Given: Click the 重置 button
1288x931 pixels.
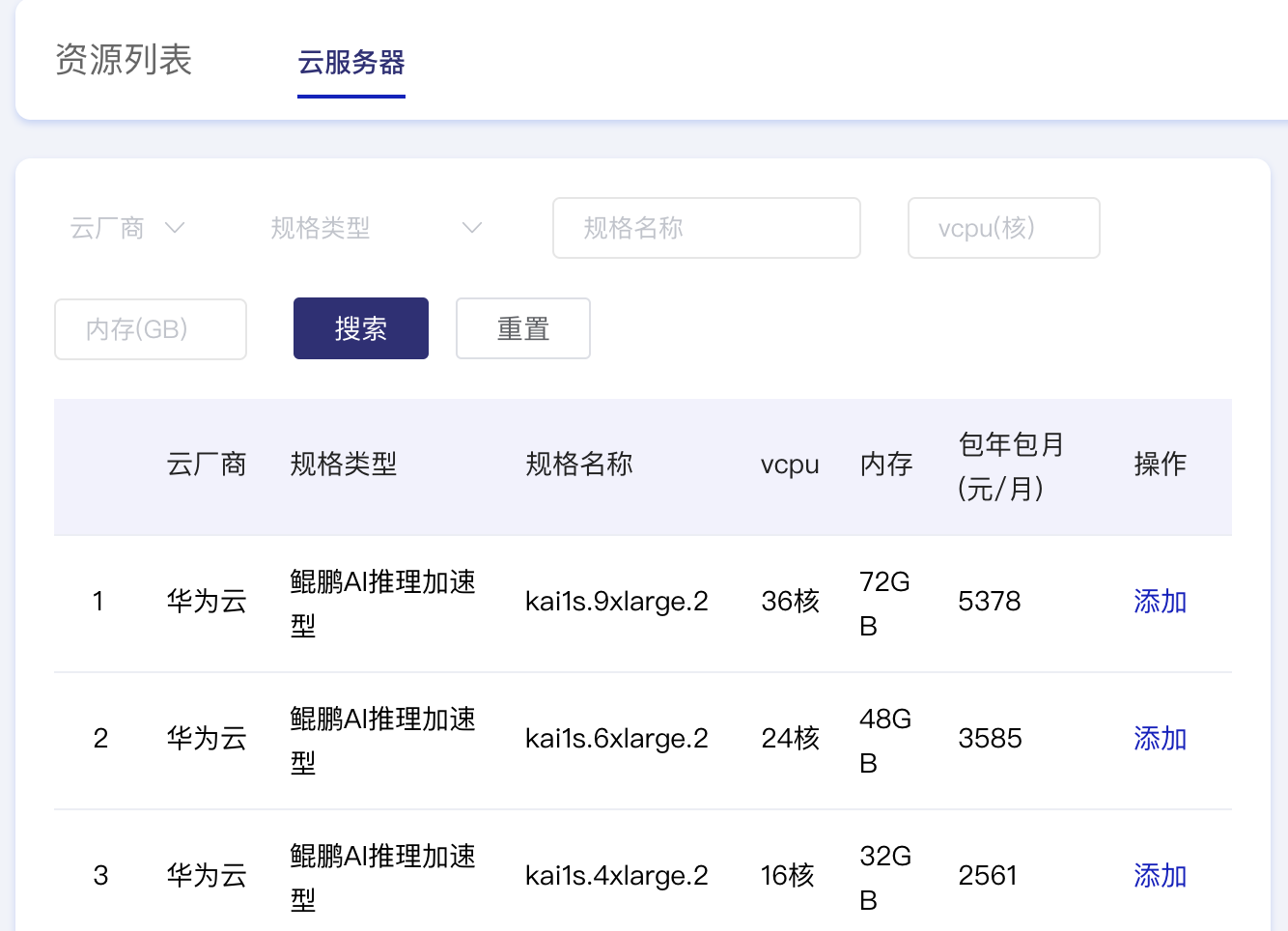Looking at the screenshot, I should click(x=523, y=328).
